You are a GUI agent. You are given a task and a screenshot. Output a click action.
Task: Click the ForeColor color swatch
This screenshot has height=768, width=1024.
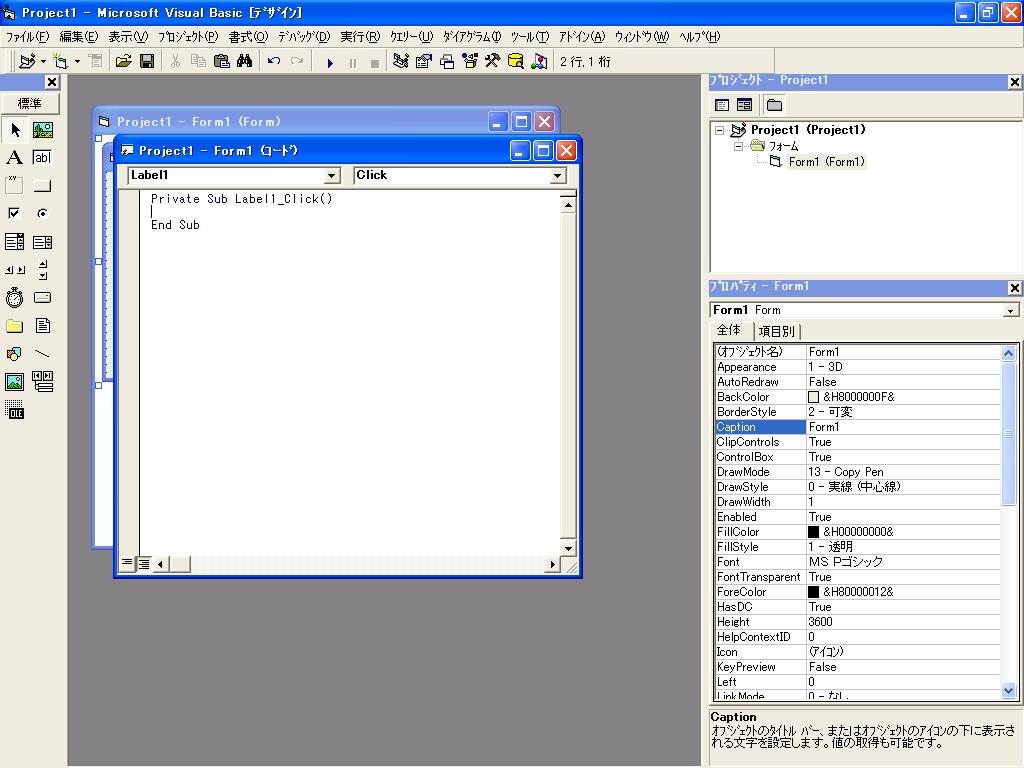click(x=813, y=592)
